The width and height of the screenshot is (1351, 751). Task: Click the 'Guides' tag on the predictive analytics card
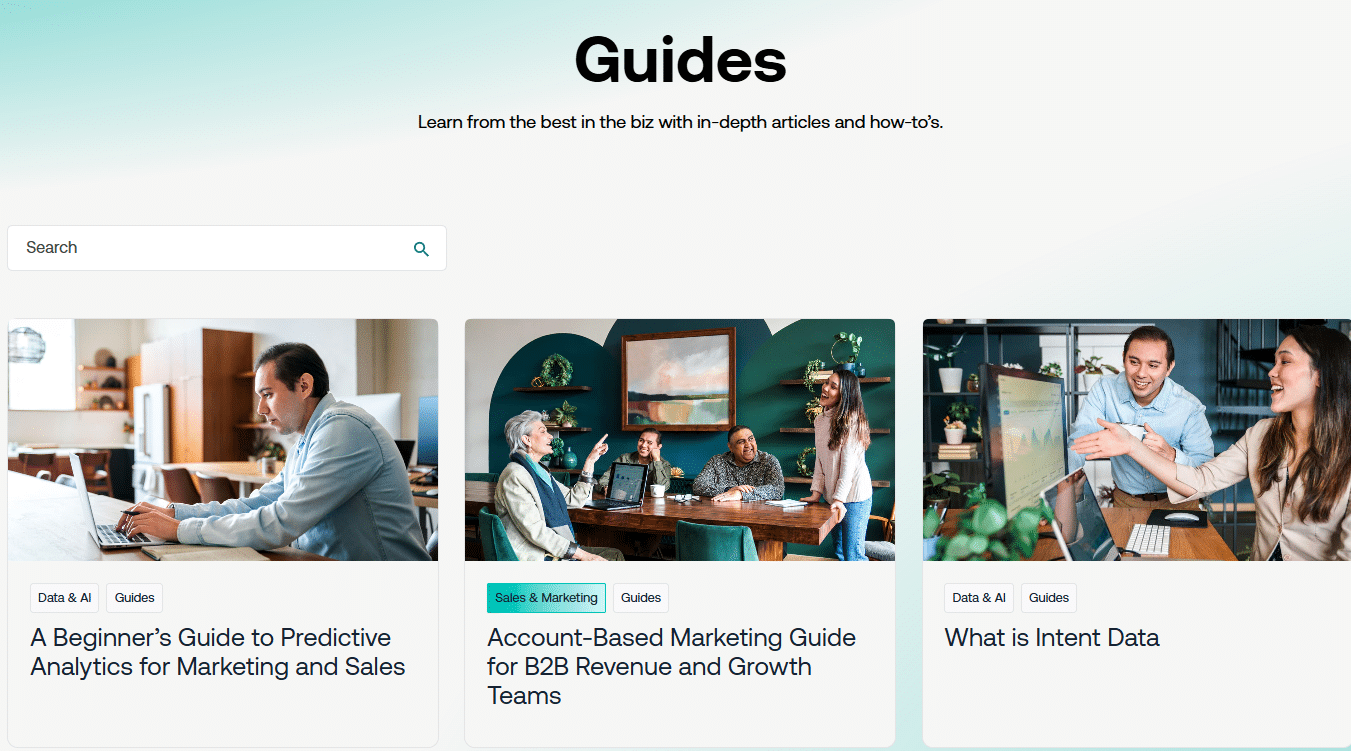pos(134,597)
